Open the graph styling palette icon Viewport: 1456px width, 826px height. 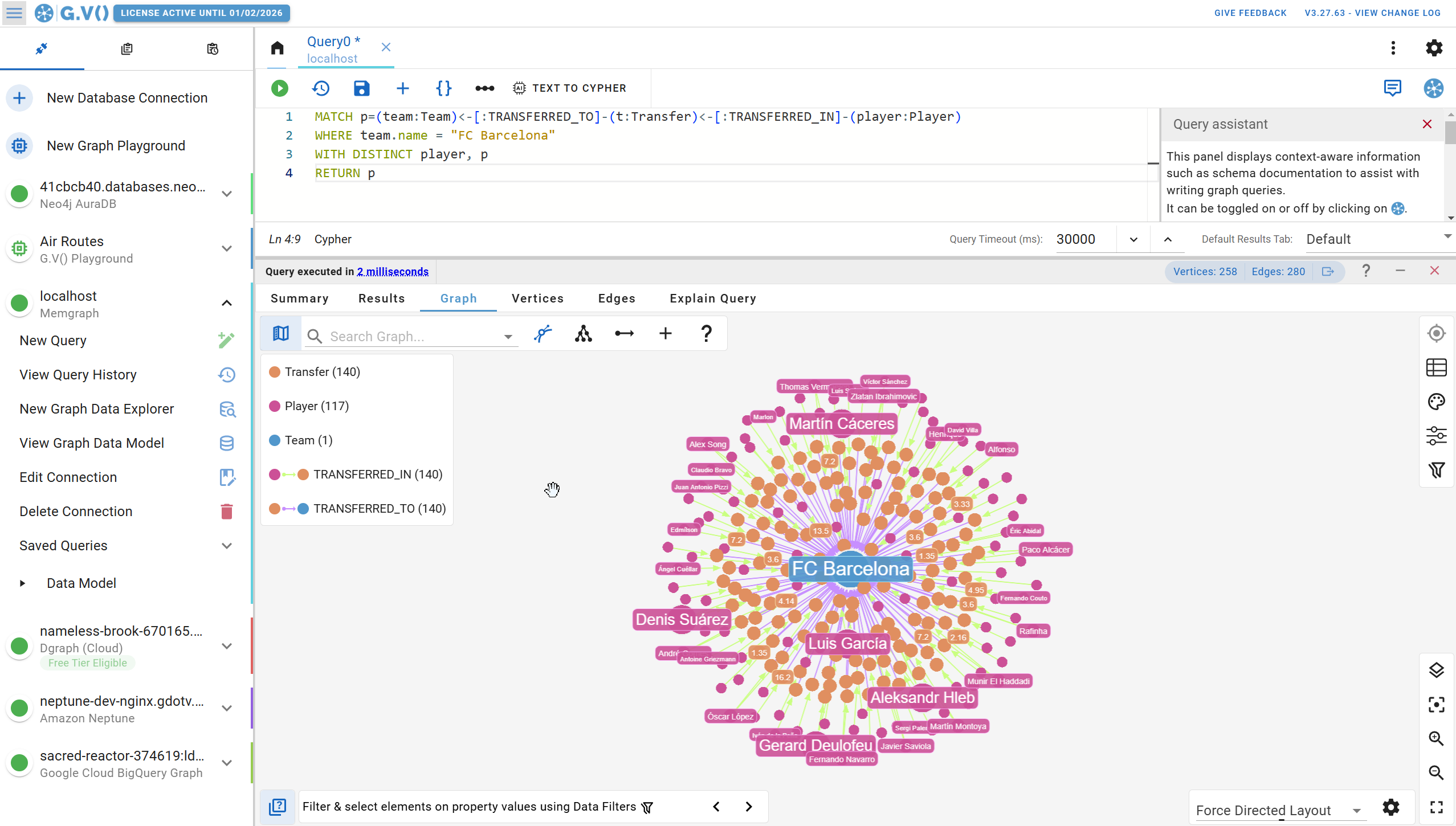1437,402
